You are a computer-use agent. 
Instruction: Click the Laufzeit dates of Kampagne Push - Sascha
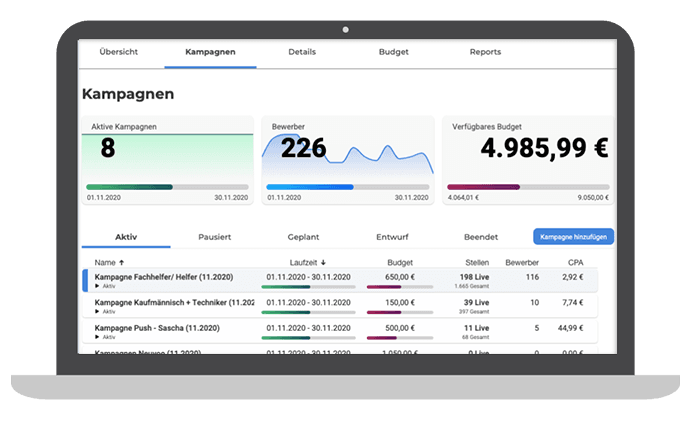pos(308,328)
